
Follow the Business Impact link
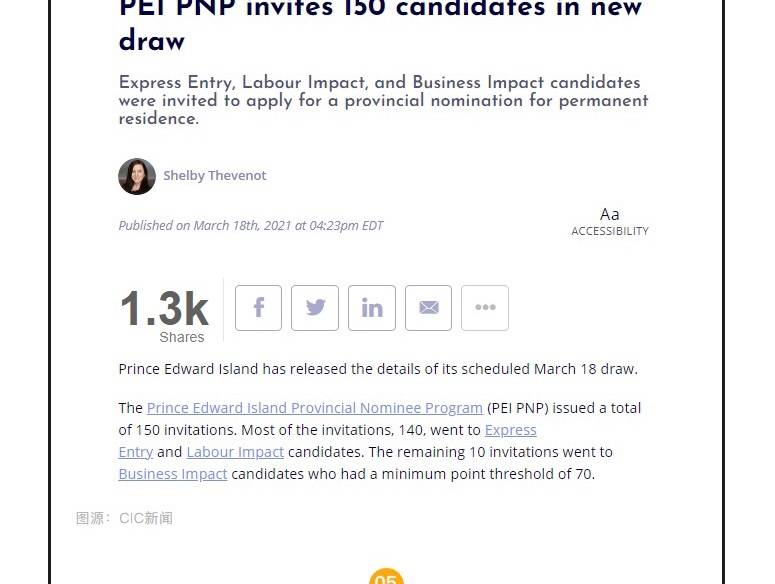pos(173,474)
